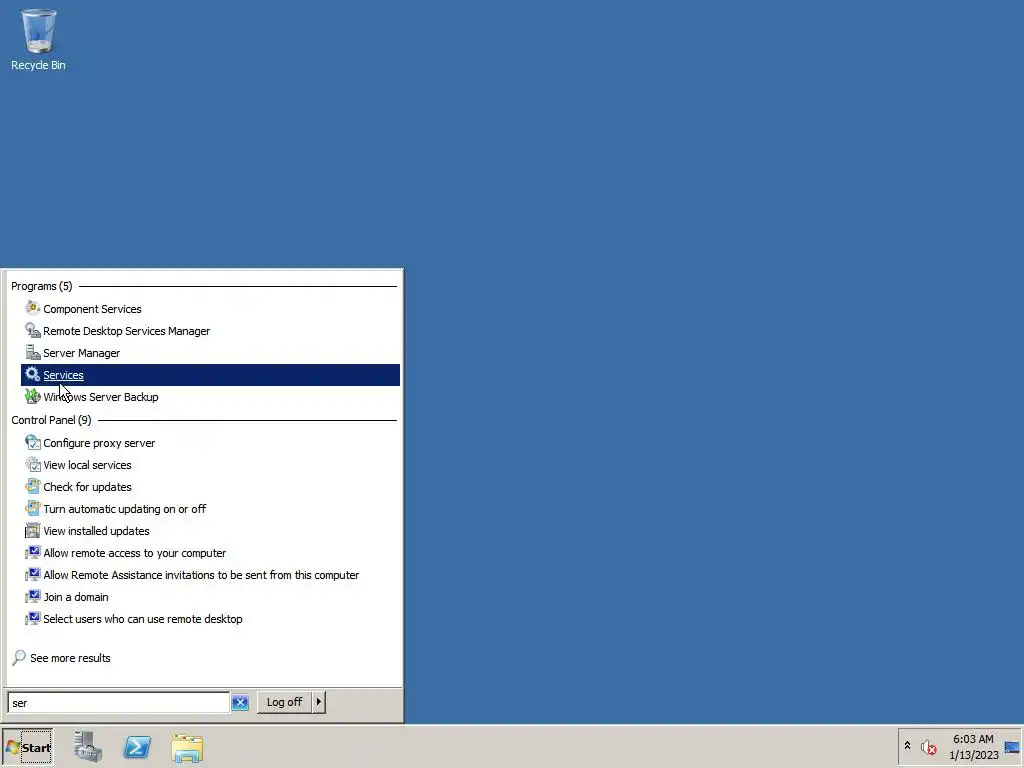Viewport: 1024px width, 768px height.
Task: Click the Windows Server Backup icon
Action: tap(33, 396)
